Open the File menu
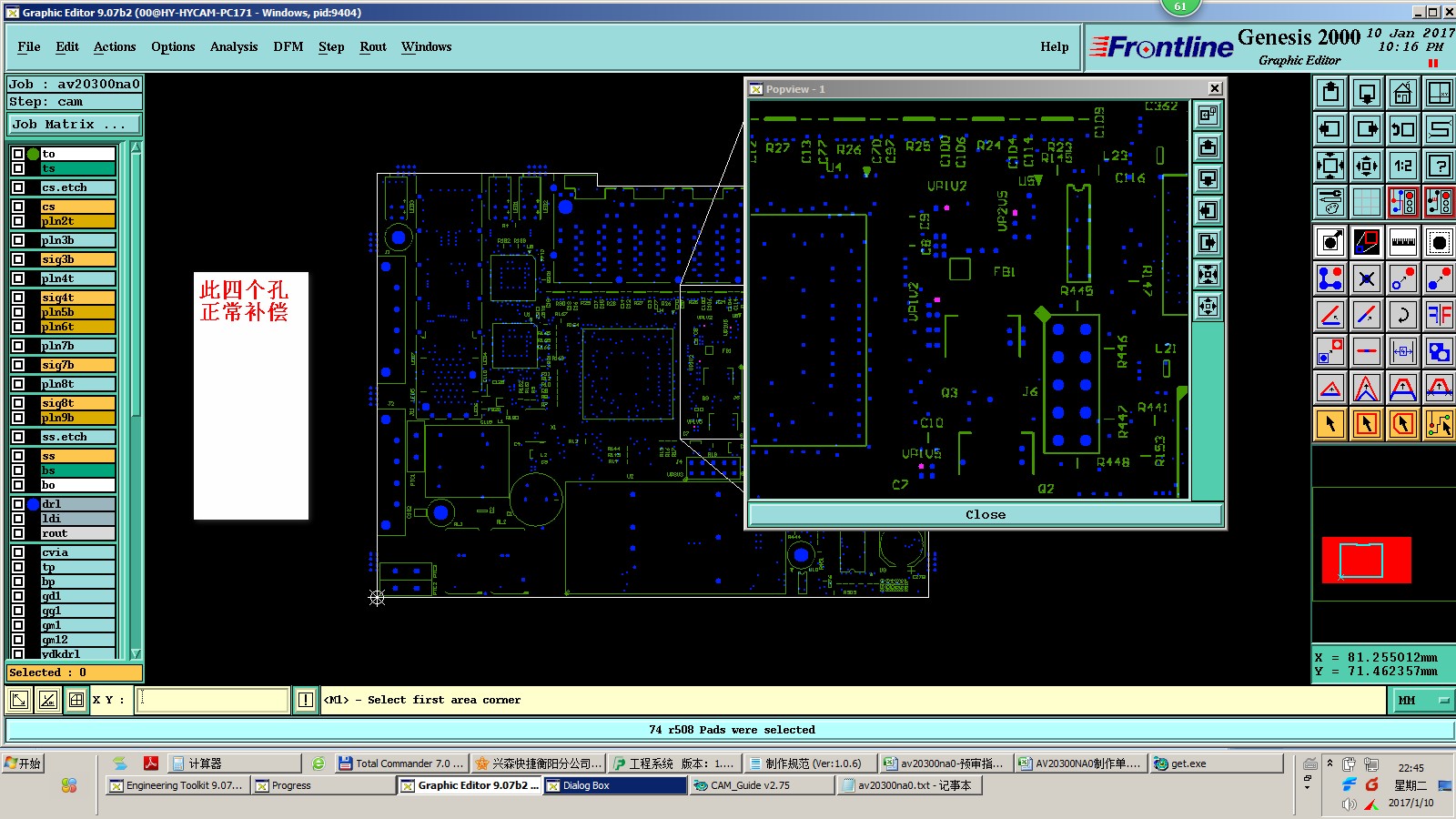The height and width of the screenshot is (819, 1456). 29,47
